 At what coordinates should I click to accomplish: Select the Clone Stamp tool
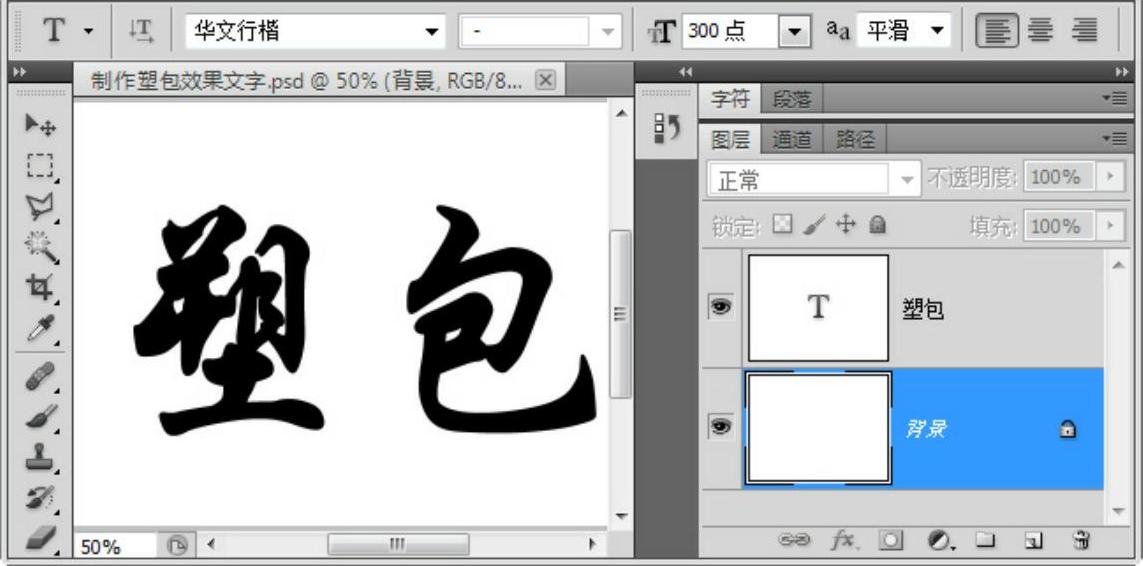click(x=40, y=459)
